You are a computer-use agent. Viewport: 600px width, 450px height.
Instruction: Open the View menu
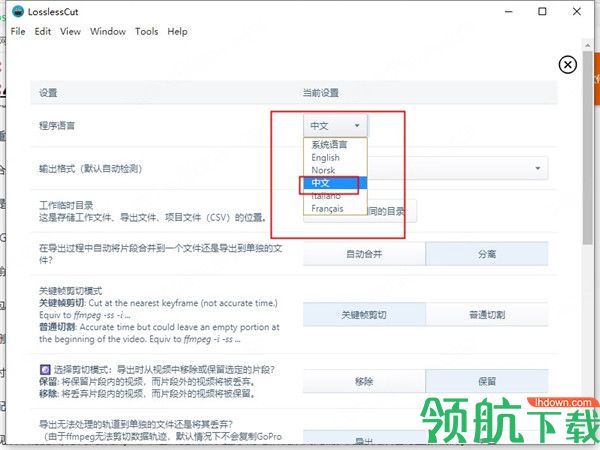[70, 31]
